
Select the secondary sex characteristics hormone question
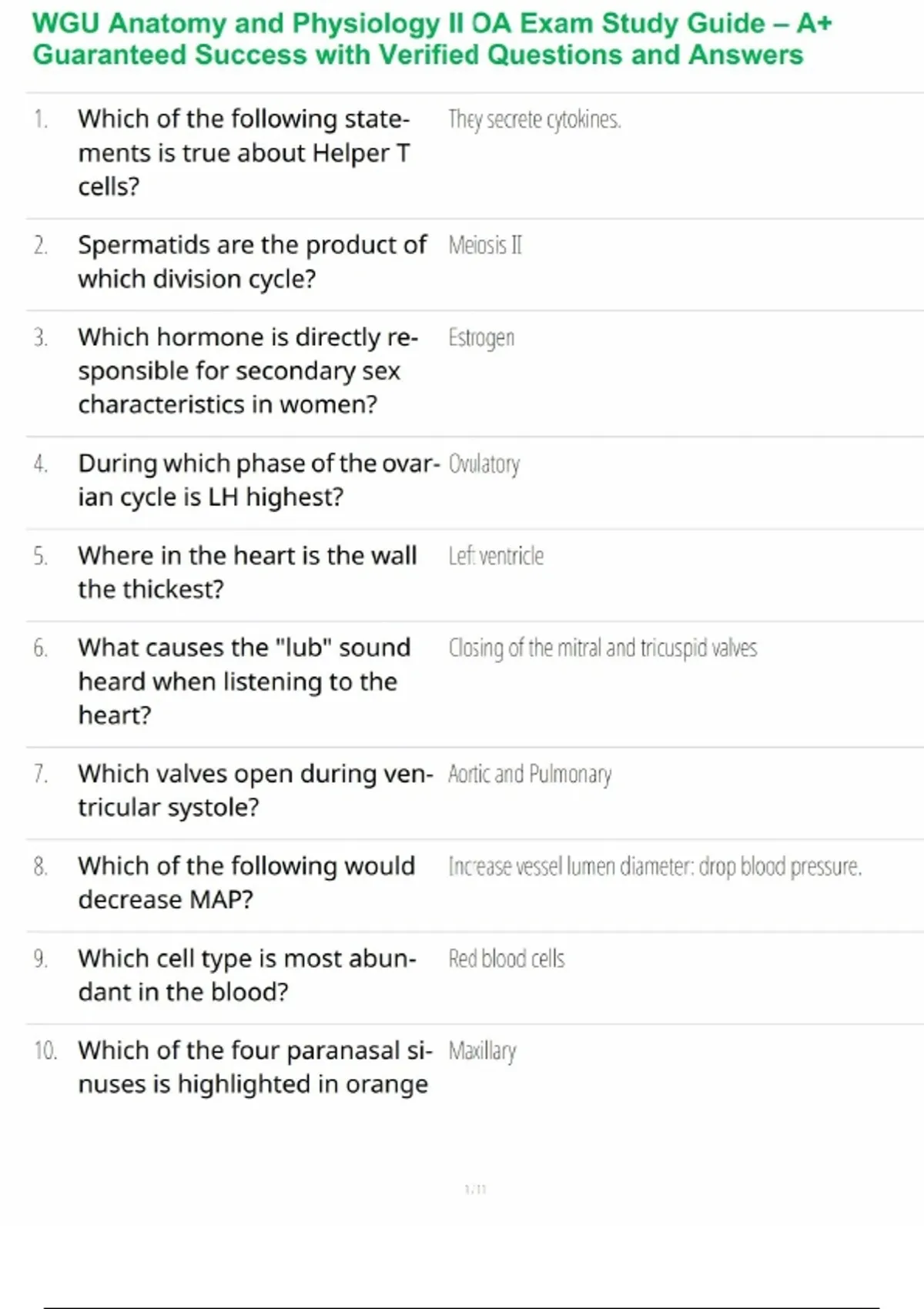[x=247, y=370]
